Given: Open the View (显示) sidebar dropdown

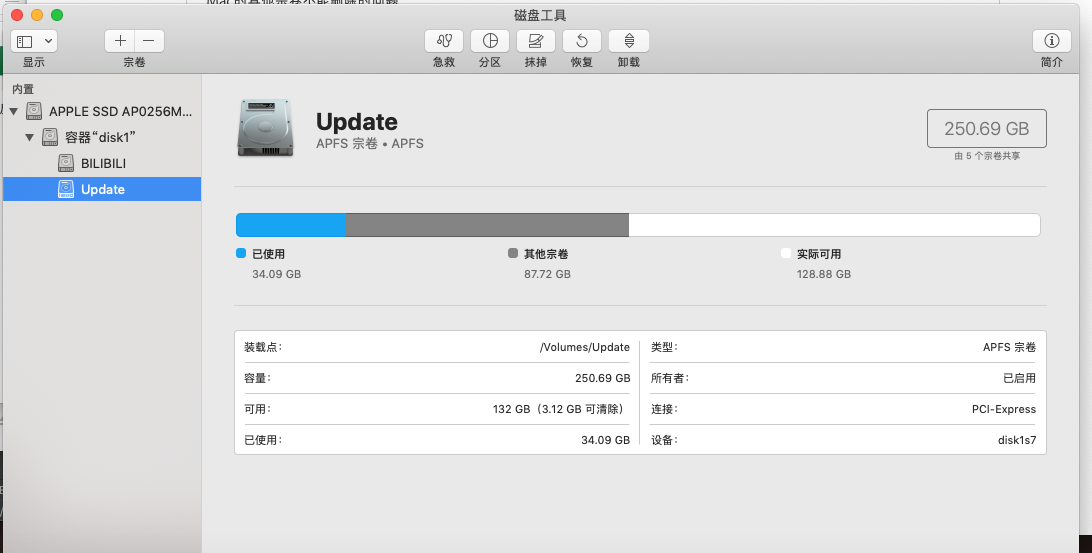Looking at the screenshot, I should 34,41.
